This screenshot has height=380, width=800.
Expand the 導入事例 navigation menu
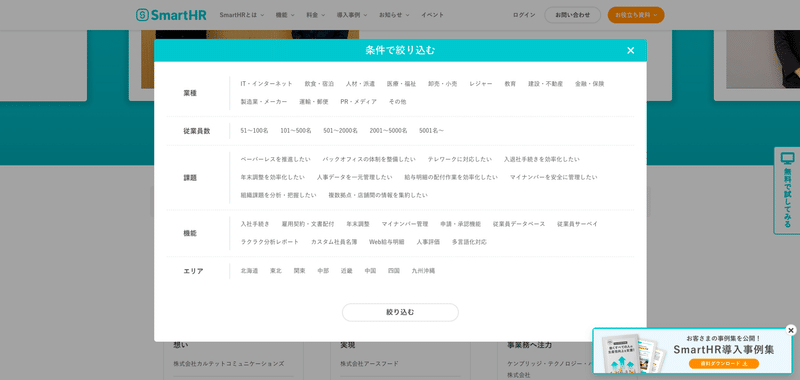(x=352, y=15)
